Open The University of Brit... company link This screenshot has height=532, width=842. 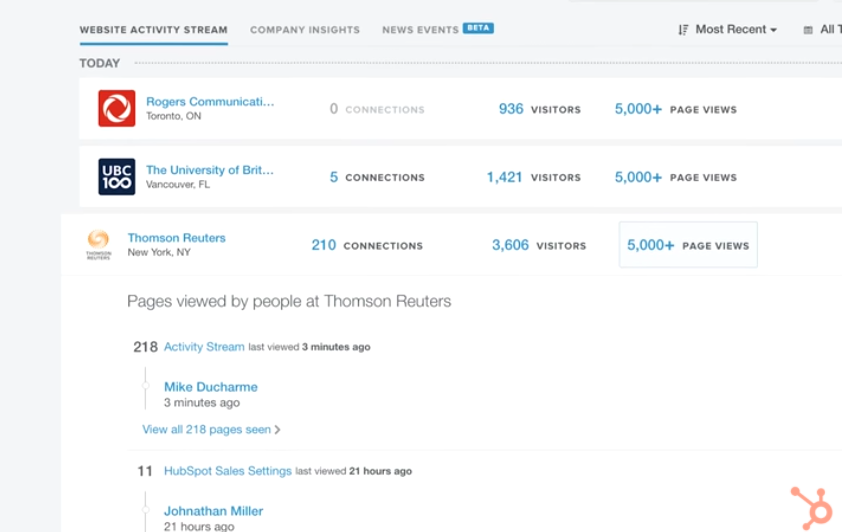210,170
